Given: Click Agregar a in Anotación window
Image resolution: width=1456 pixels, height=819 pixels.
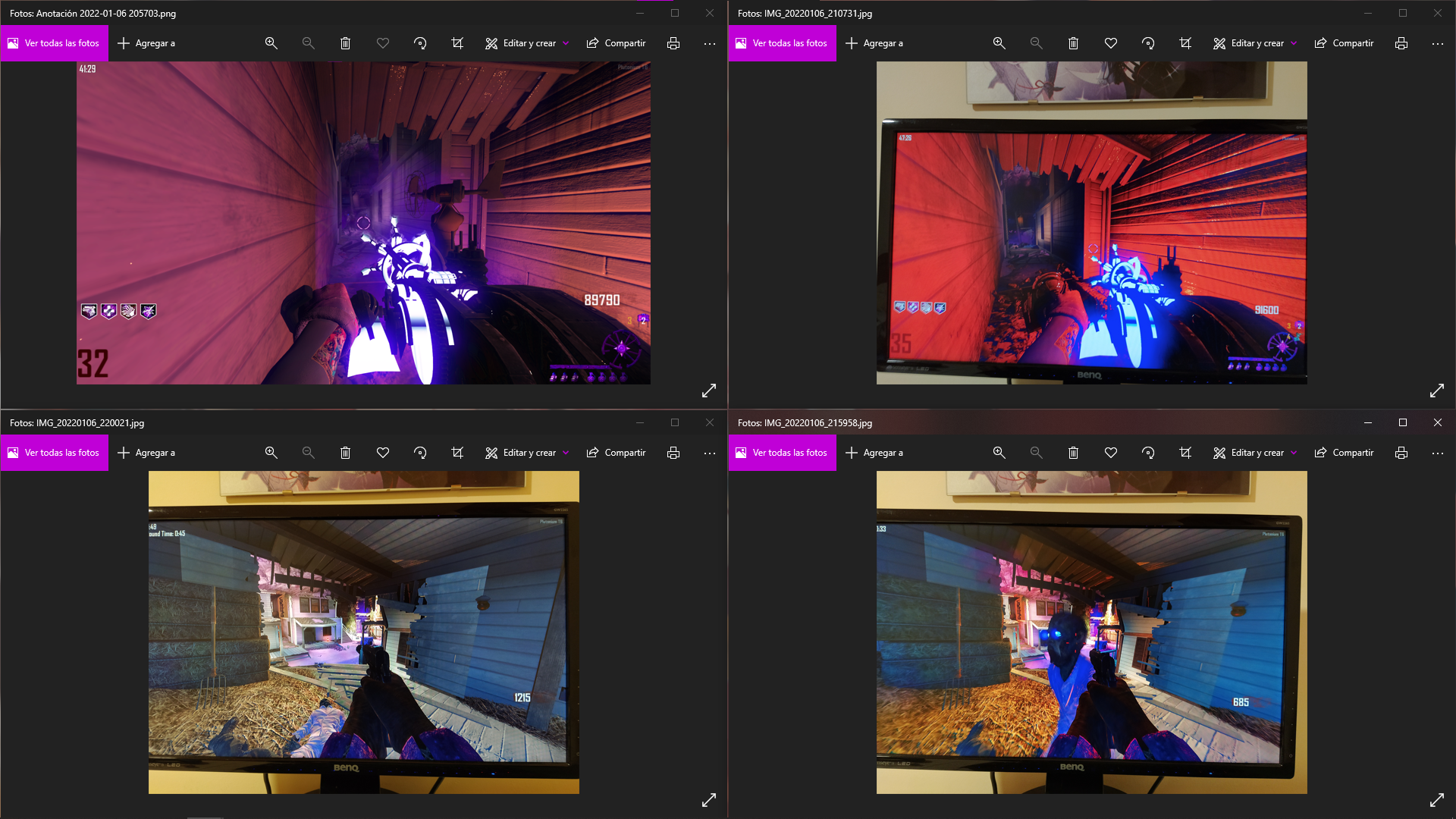Looking at the screenshot, I should tap(146, 43).
